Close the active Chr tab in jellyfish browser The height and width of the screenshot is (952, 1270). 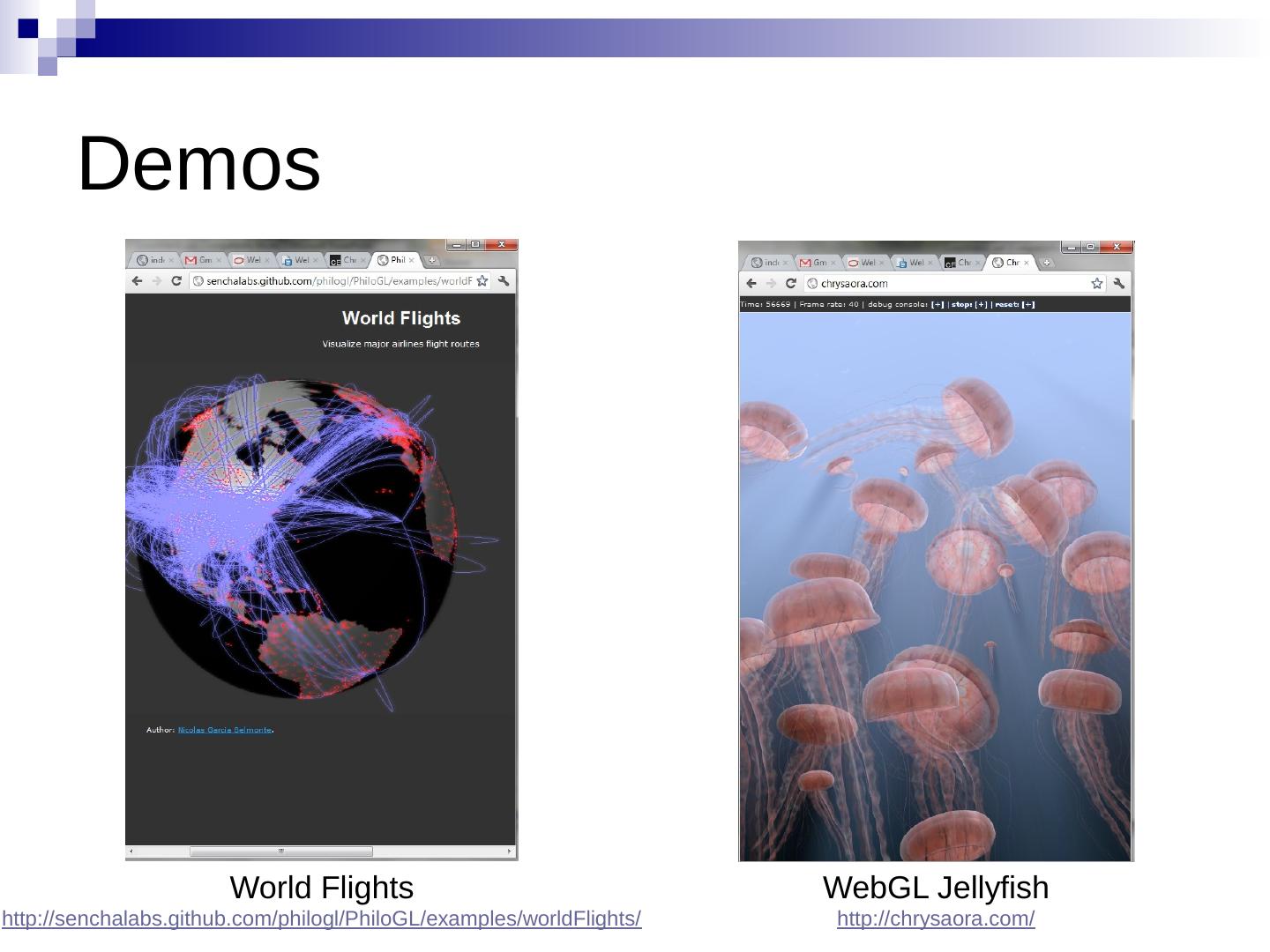click(x=1026, y=263)
